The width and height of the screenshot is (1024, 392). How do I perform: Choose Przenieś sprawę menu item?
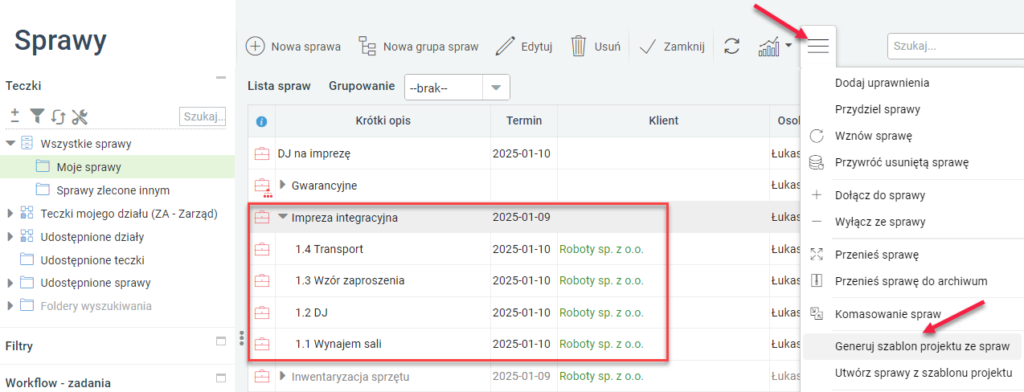877,254
